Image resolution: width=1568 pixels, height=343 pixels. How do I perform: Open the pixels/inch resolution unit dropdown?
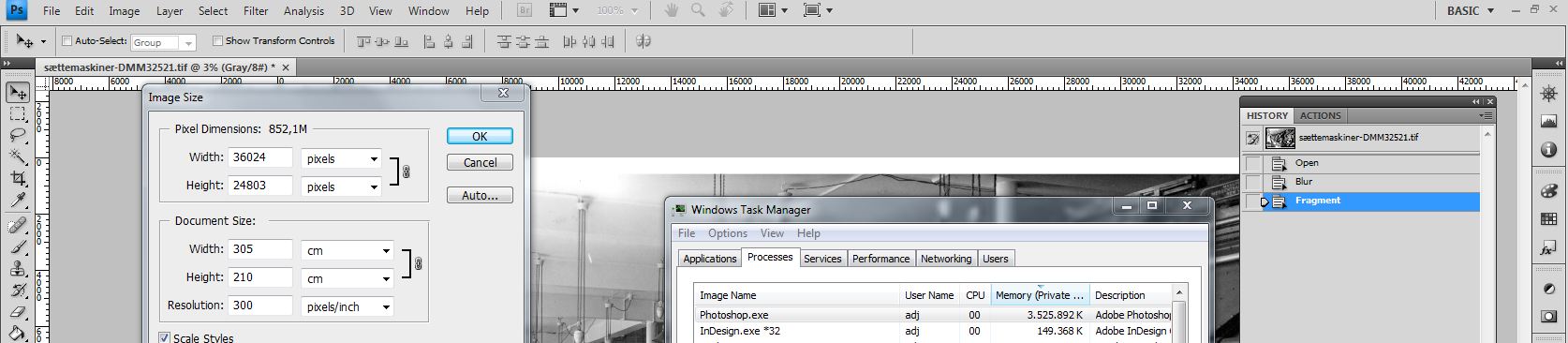[x=347, y=306]
